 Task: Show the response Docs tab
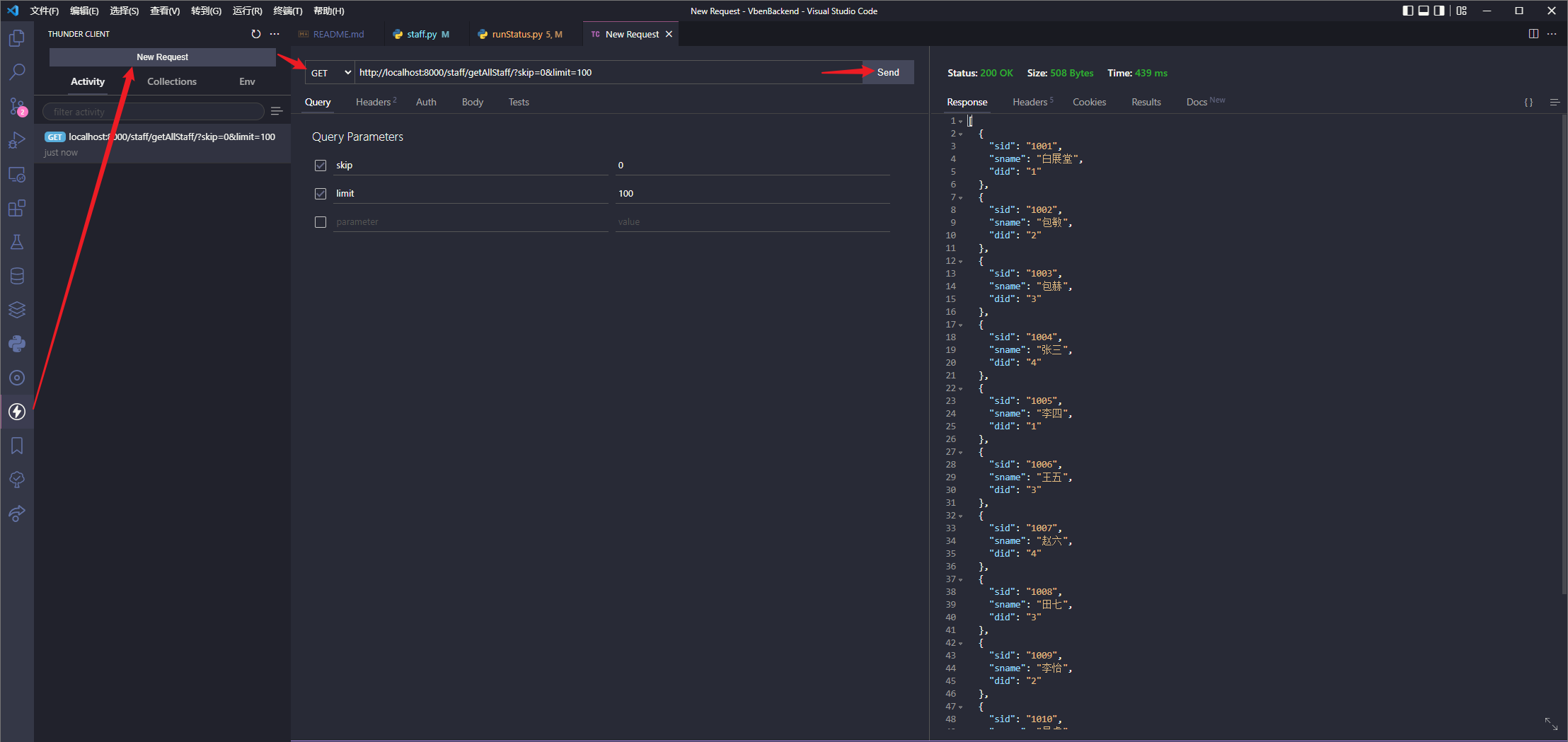[x=1205, y=102]
